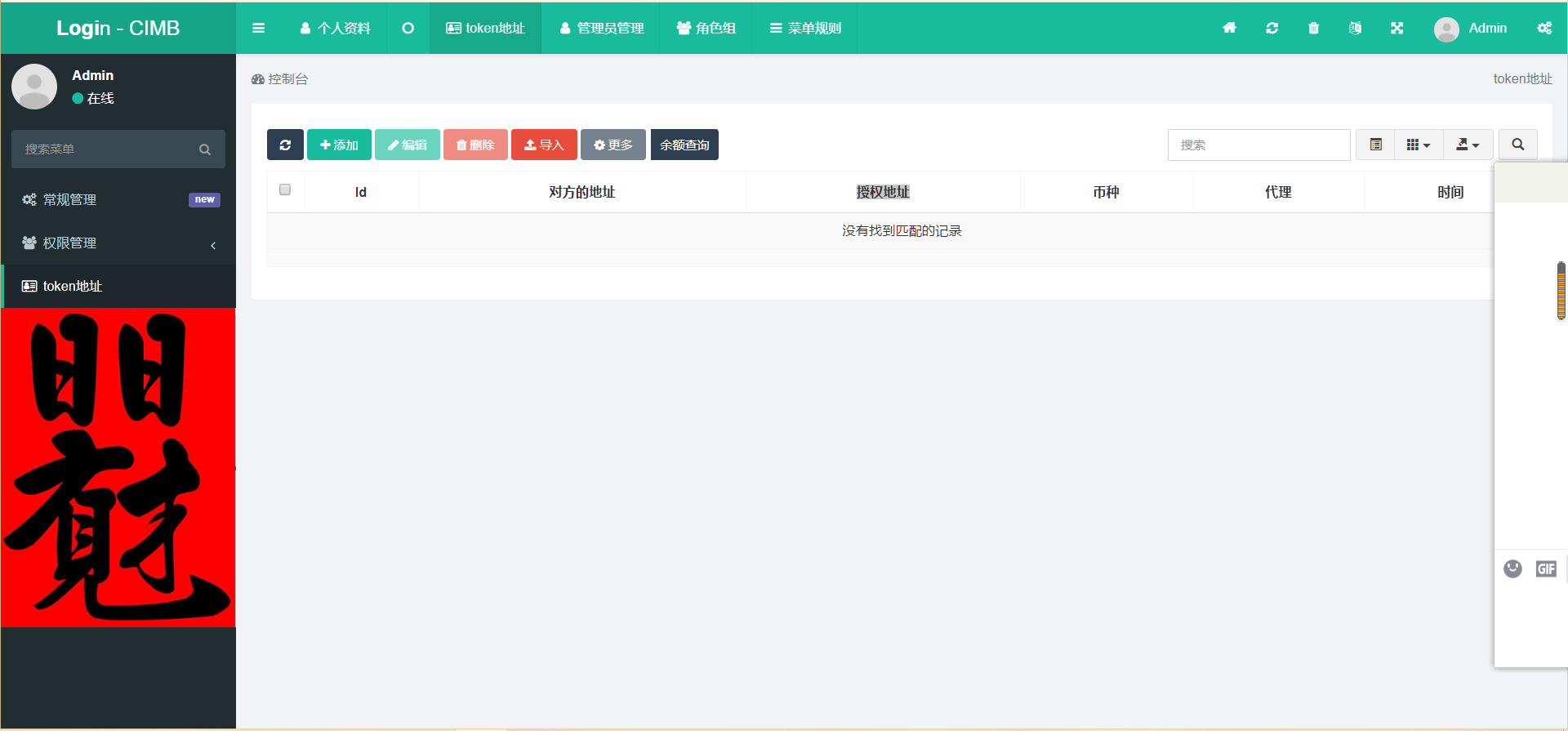
Task: Open the 个人资料 tab
Action: pos(335,28)
